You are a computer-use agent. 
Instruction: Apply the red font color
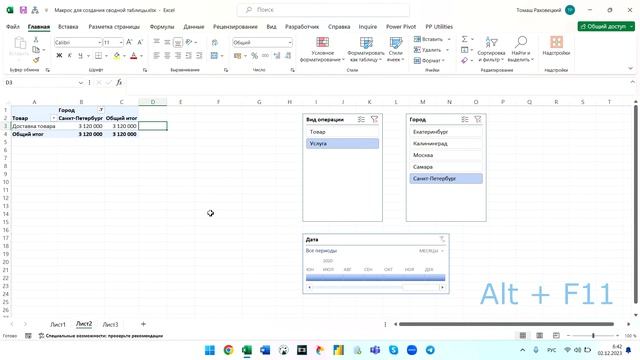click(x=133, y=56)
